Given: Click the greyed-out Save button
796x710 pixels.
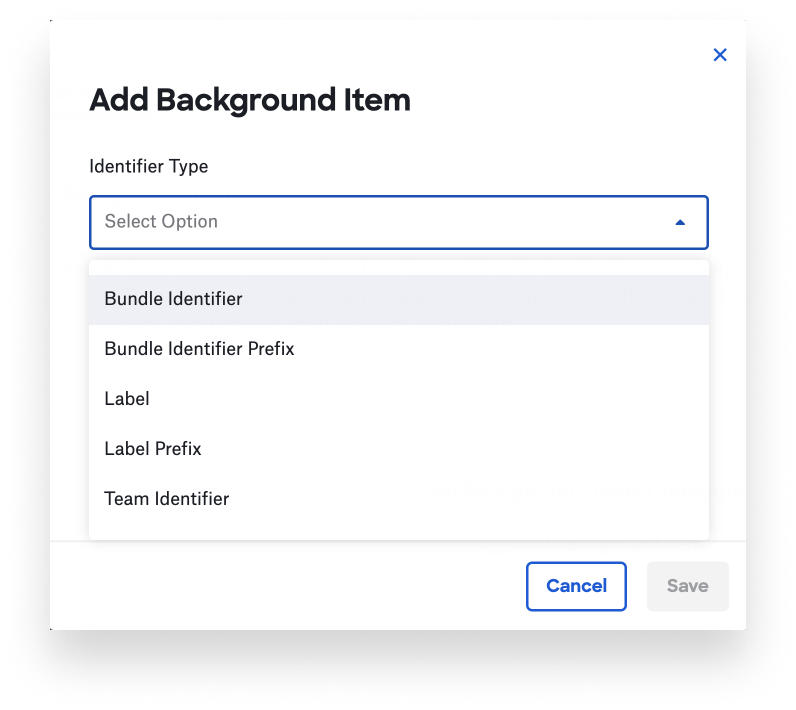Looking at the screenshot, I should (x=687, y=586).
